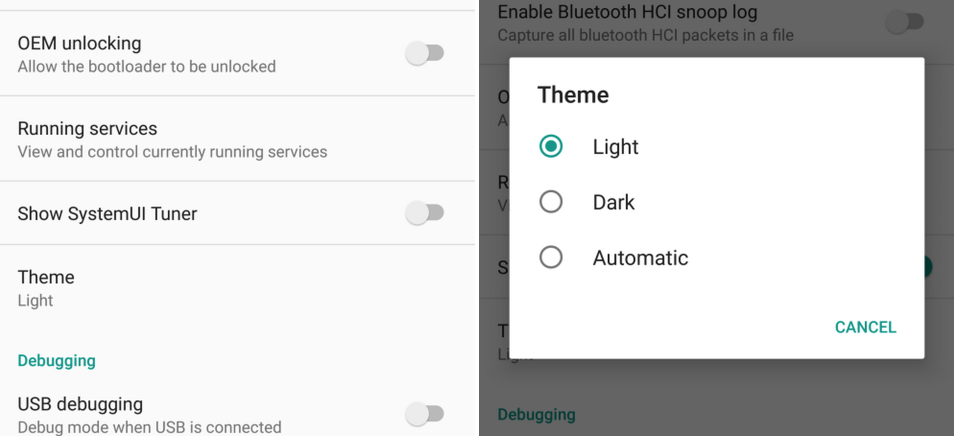
Task: Choose the Dark theme radio button
Action: coord(551,202)
